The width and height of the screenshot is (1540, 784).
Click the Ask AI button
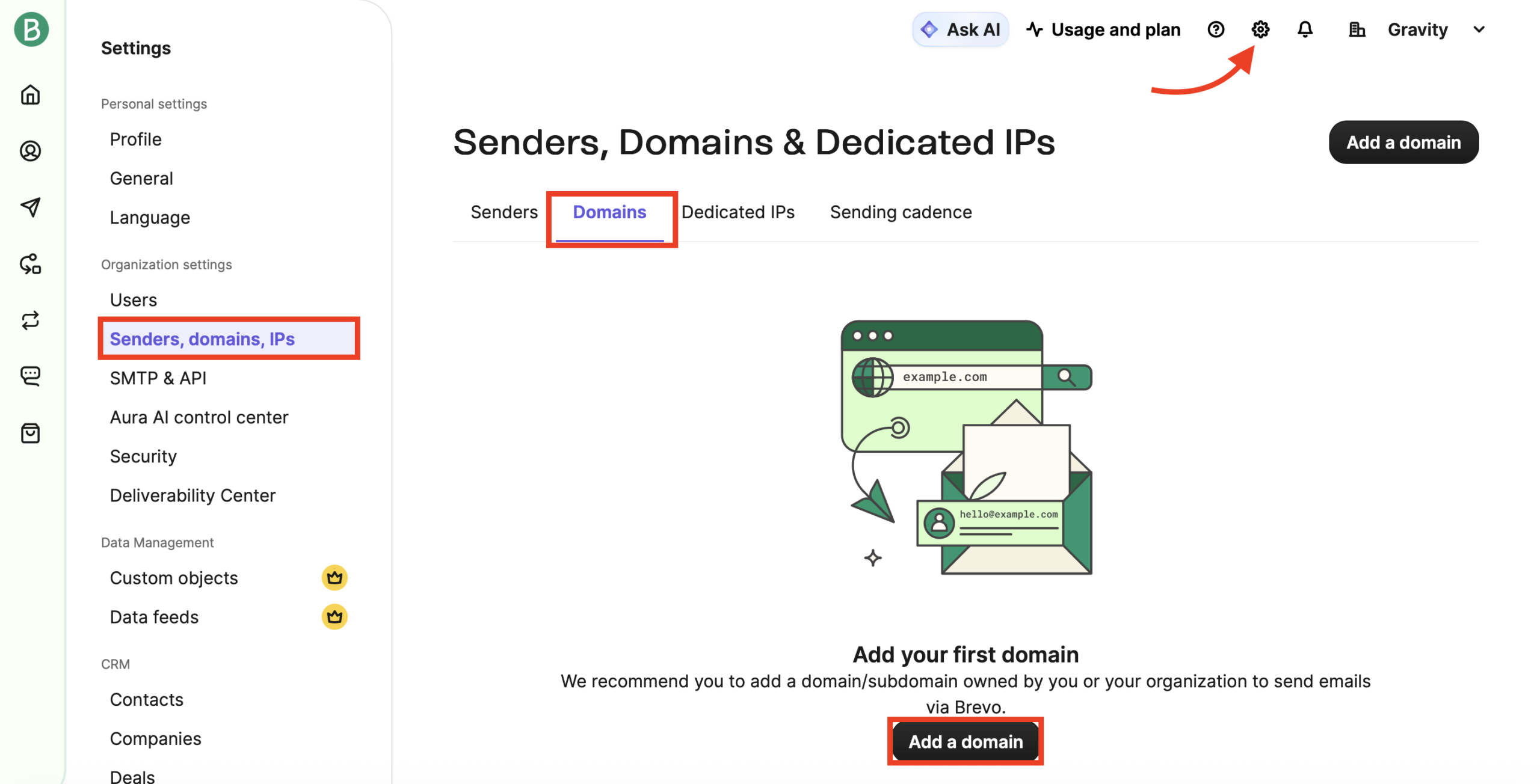click(960, 29)
